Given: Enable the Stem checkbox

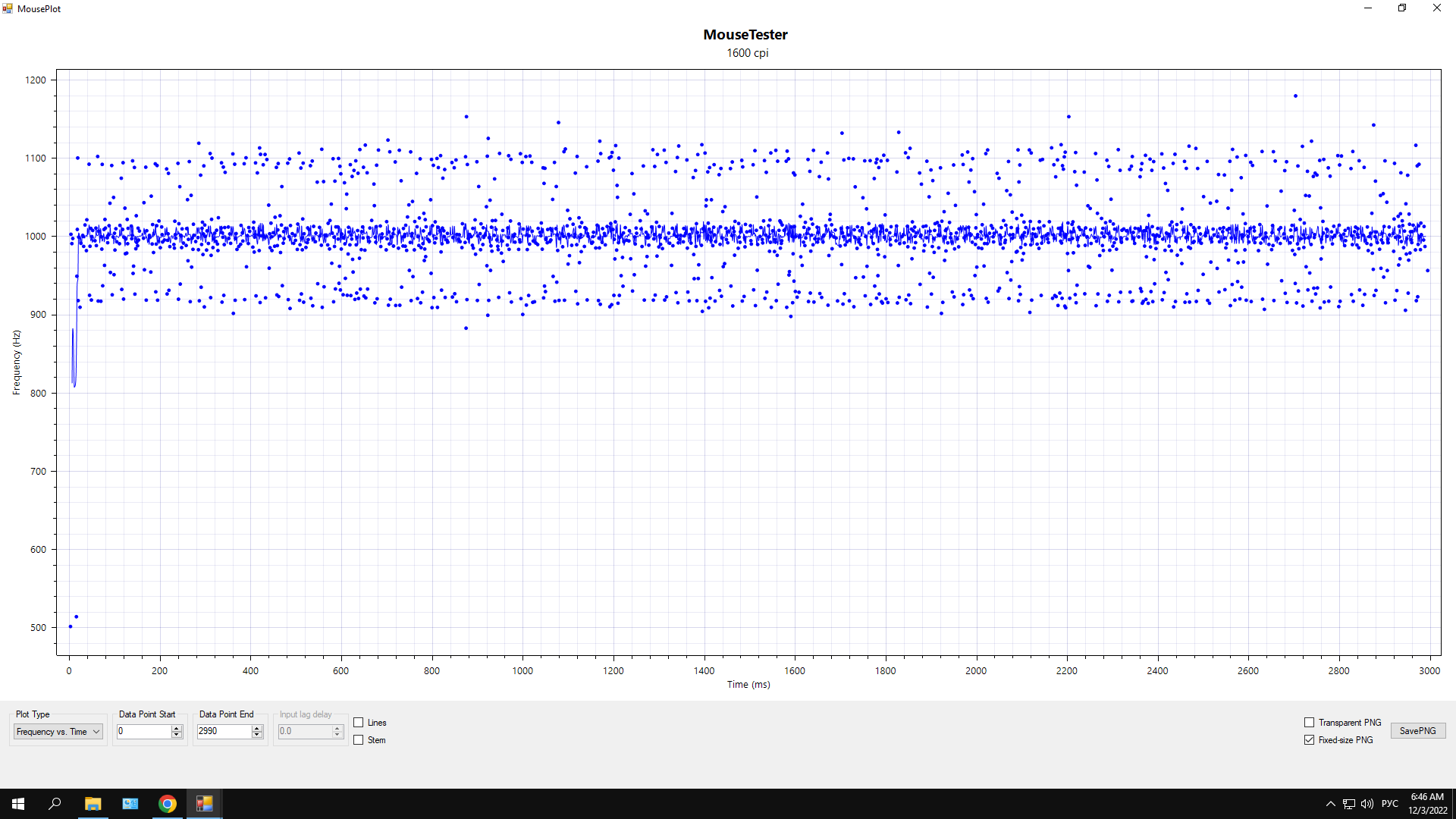Looking at the screenshot, I should [359, 740].
